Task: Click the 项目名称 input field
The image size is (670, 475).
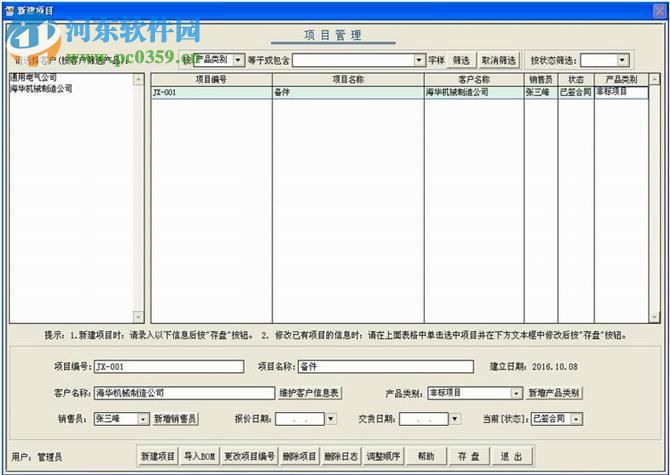Action: pos(386,367)
